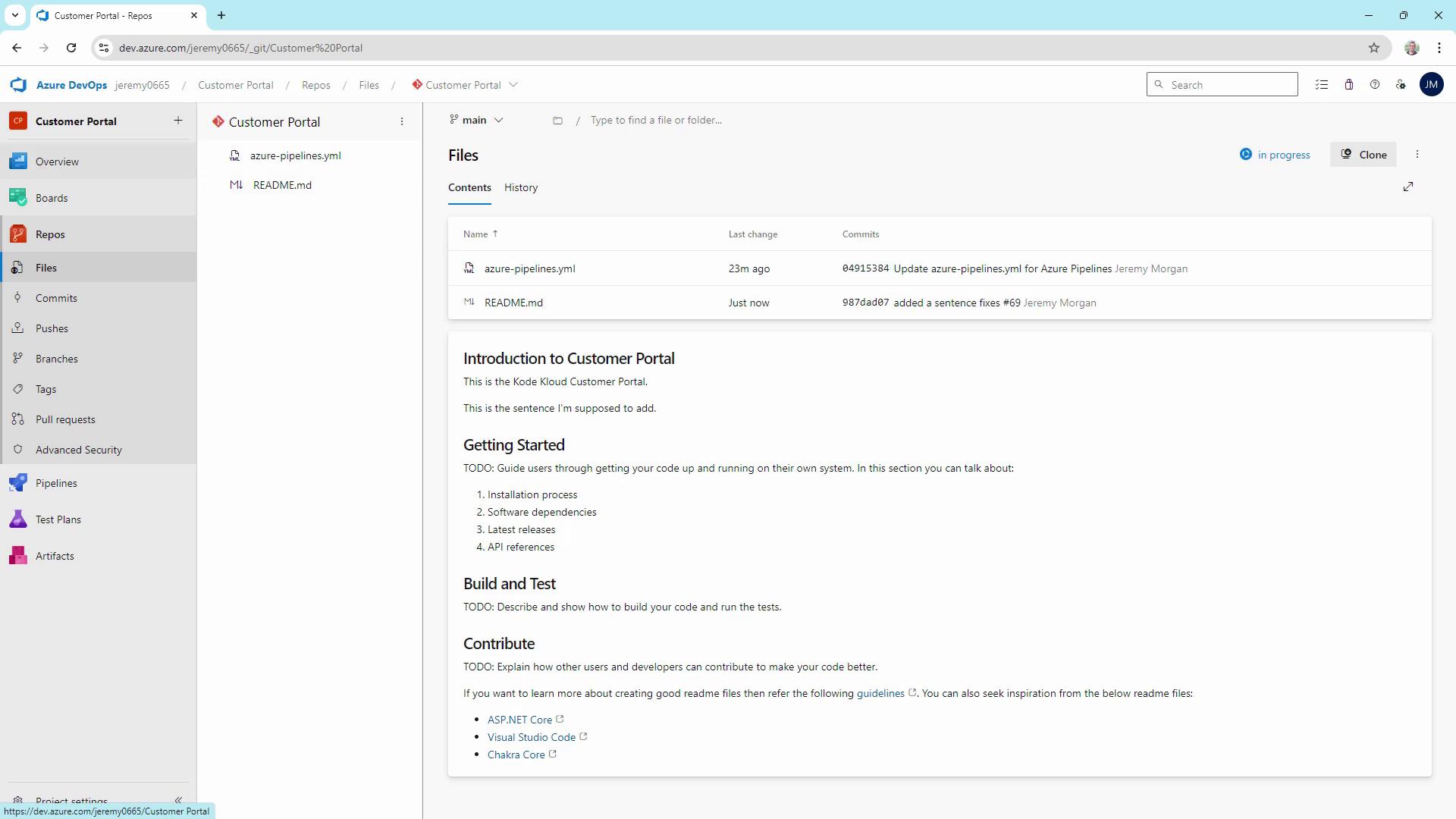Open Pull requests in Repos menu

coord(65,419)
